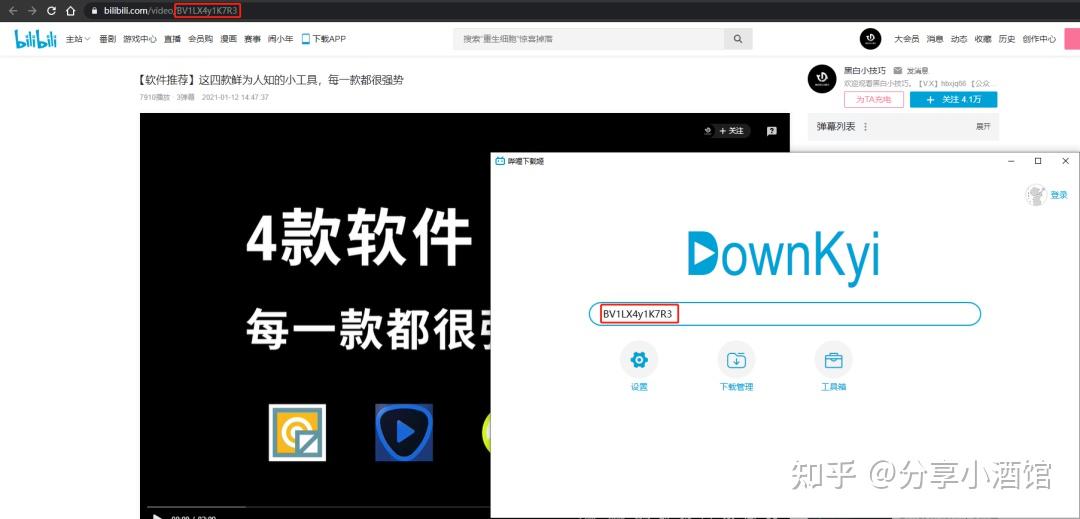Go to browser home page icon

(x=70, y=11)
